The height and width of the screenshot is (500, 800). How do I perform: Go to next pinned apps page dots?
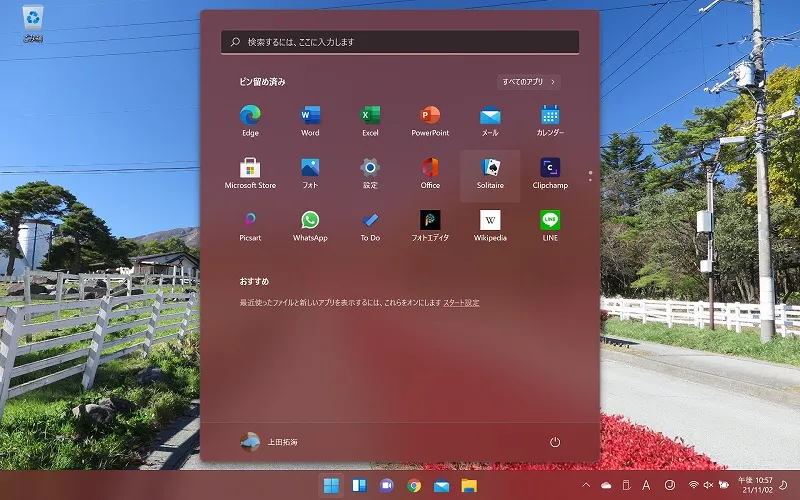(x=590, y=176)
